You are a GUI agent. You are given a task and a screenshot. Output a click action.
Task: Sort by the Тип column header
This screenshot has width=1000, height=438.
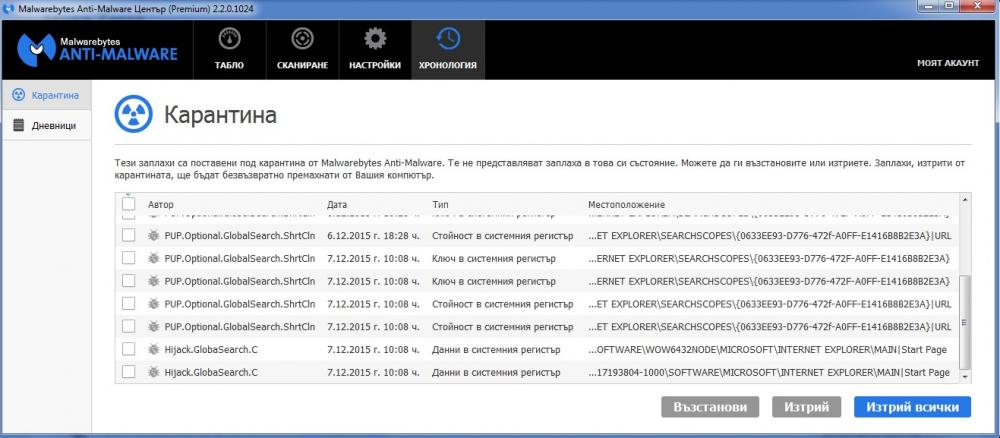coord(440,205)
